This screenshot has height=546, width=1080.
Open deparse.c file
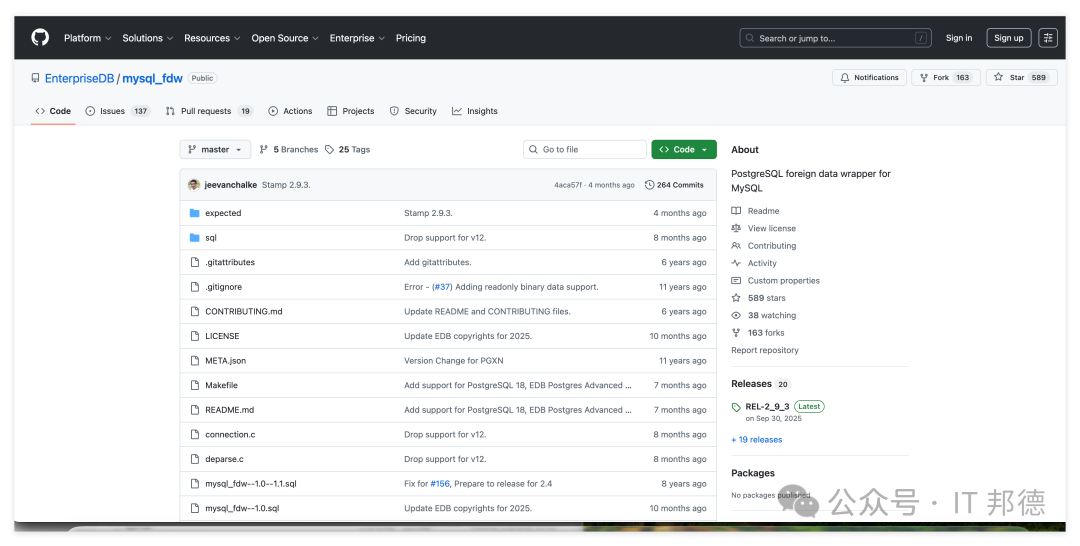(x=225, y=459)
